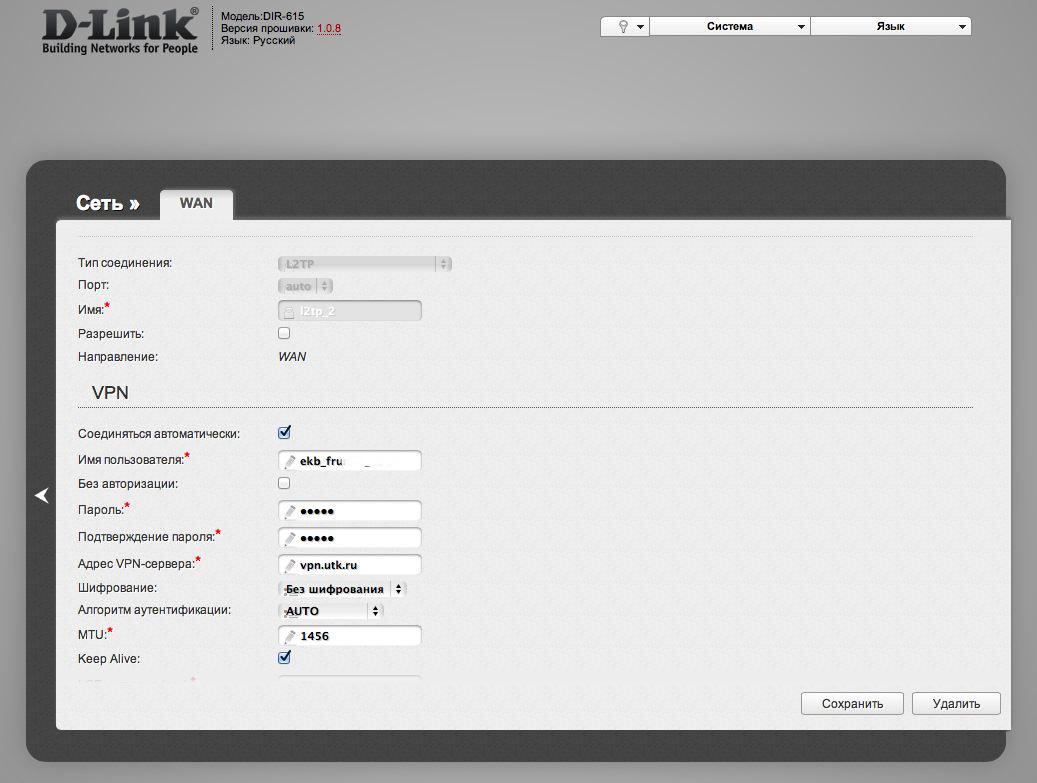The image size is (1037, 783).
Task: Open the lightbulb hints dropdown
Action: point(625,26)
